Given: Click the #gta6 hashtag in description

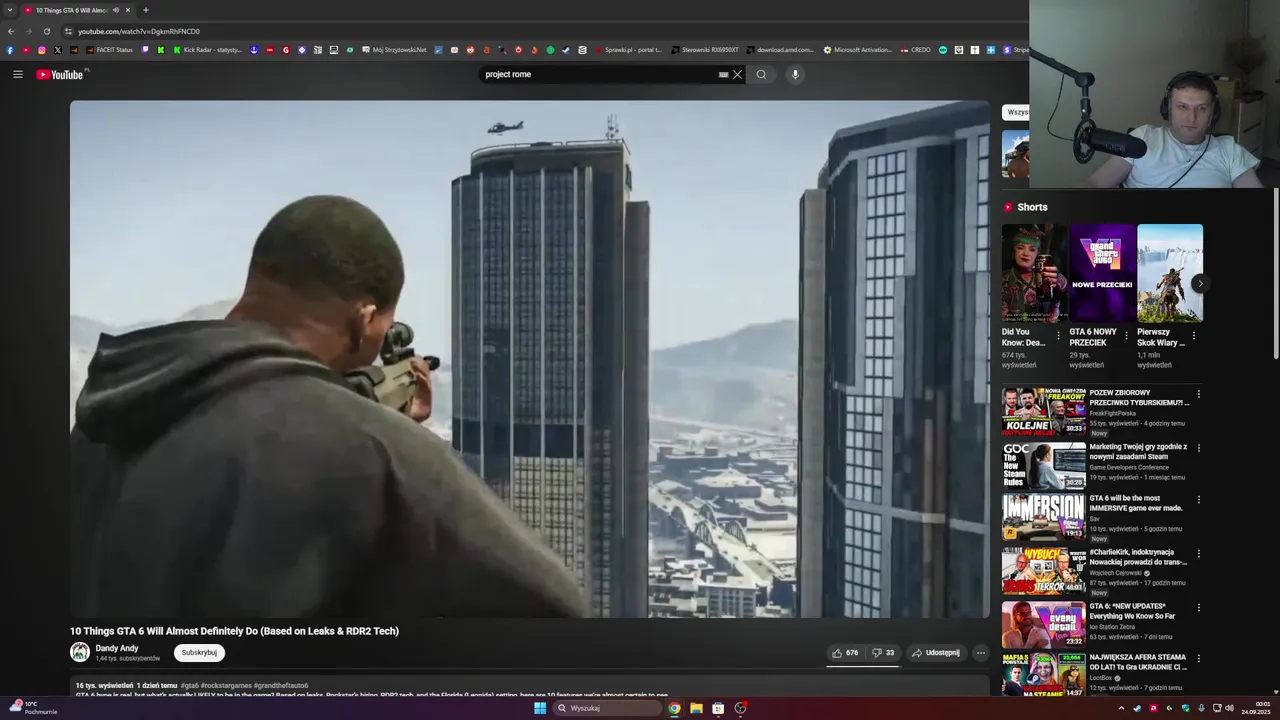Looking at the screenshot, I should click(x=189, y=686).
